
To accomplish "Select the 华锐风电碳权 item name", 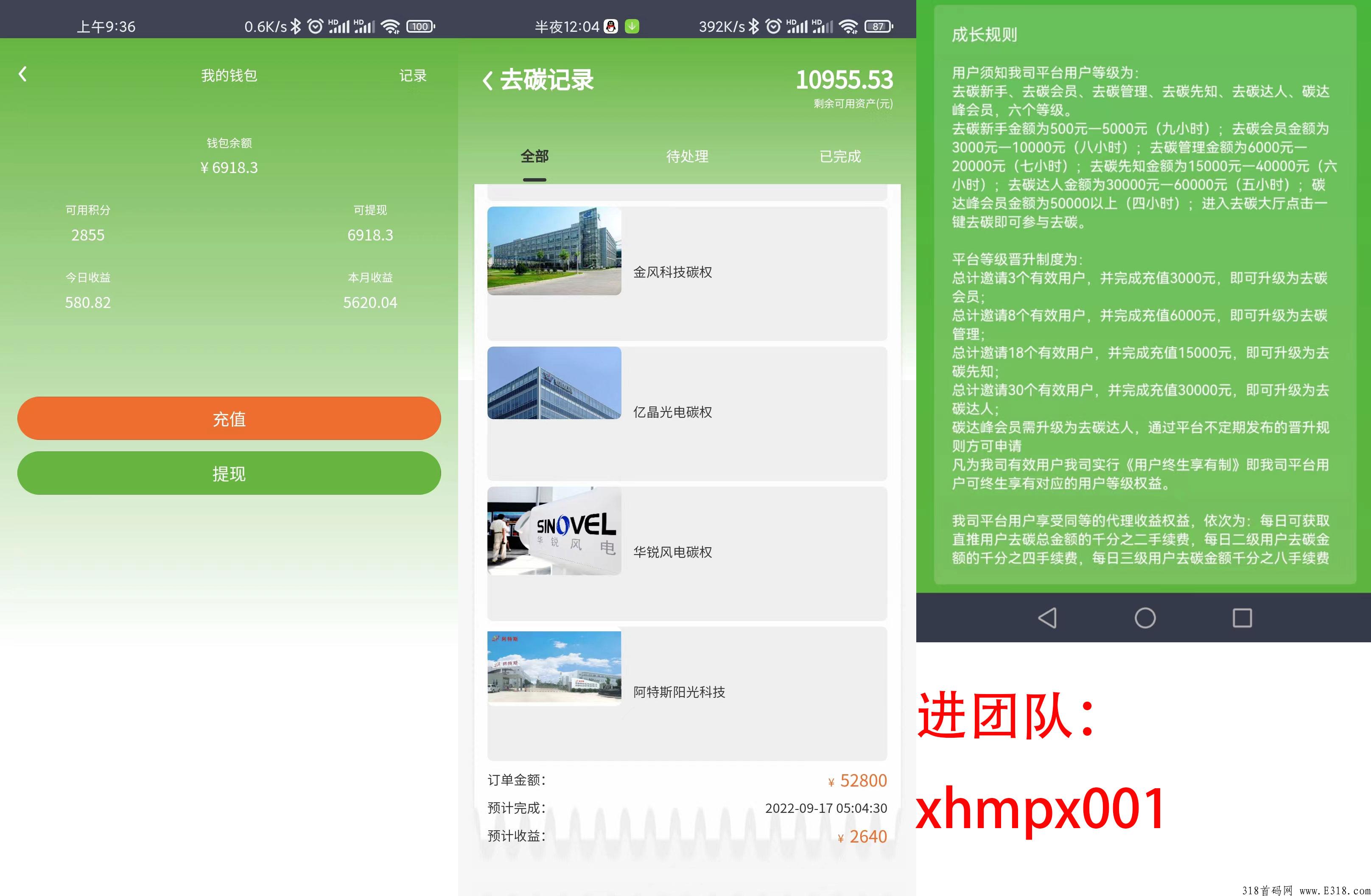I will [x=672, y=552].
